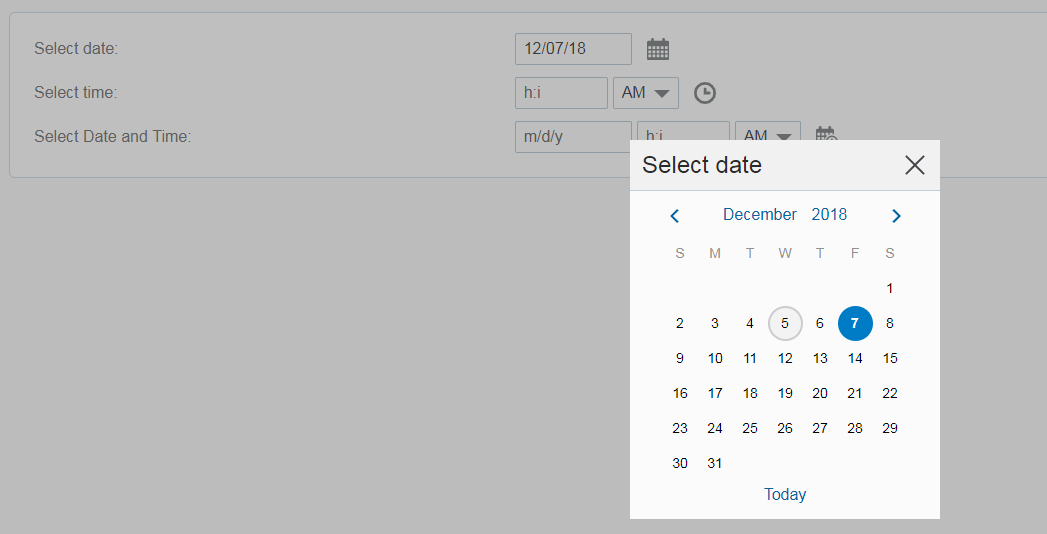
Task: Open the 2018 year selector
Action: click(829, 215)
